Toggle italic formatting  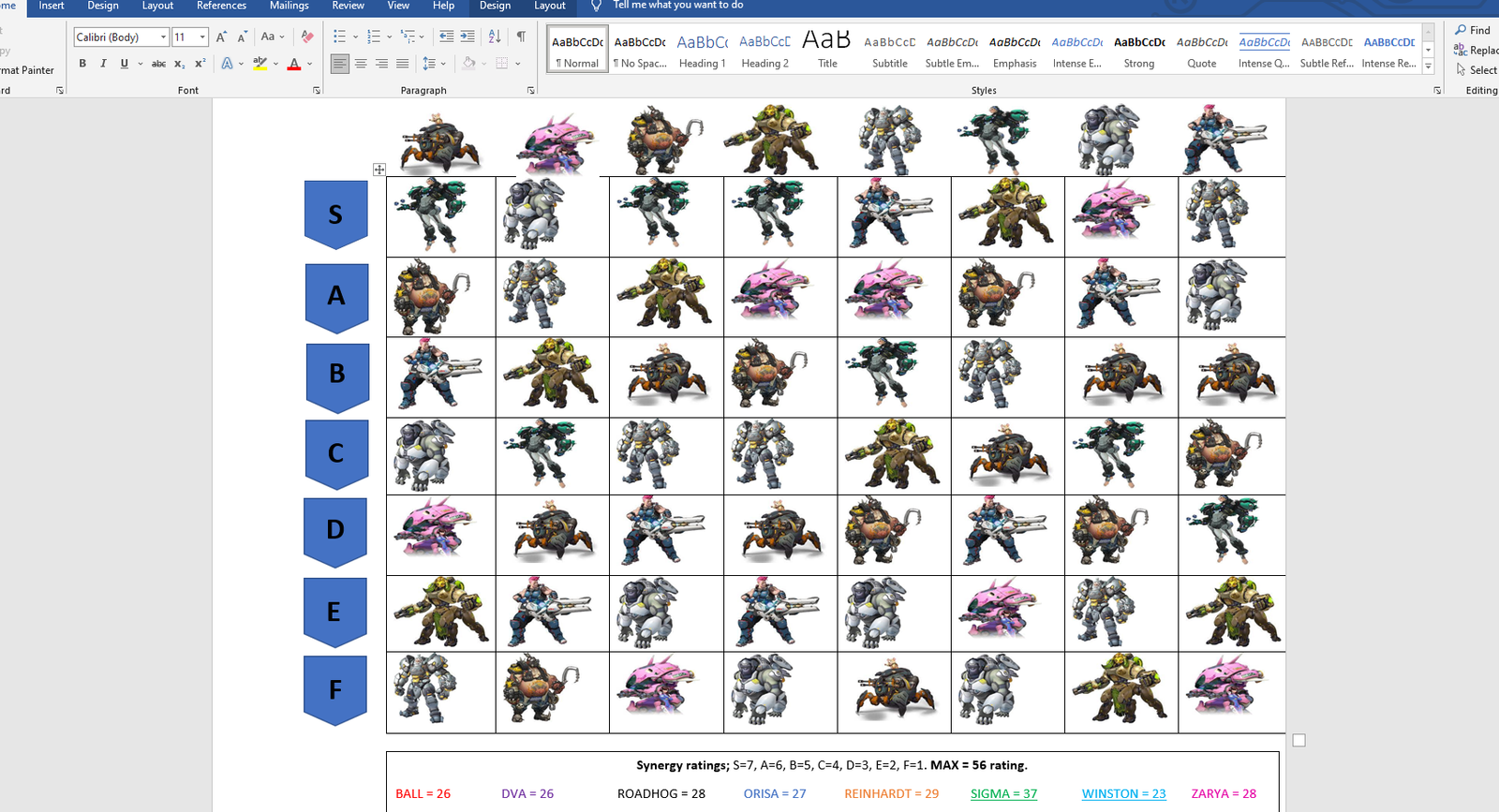click(x=103, y=64)
